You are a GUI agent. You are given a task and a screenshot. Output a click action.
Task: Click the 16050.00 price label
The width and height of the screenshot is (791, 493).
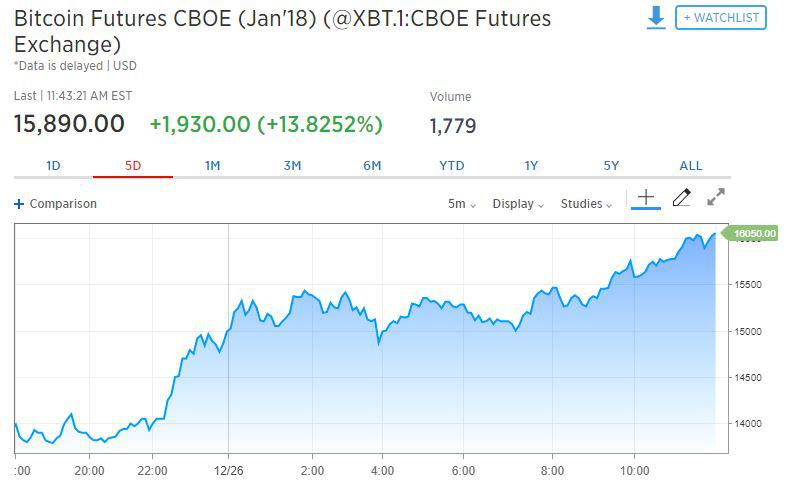[754, 234]
